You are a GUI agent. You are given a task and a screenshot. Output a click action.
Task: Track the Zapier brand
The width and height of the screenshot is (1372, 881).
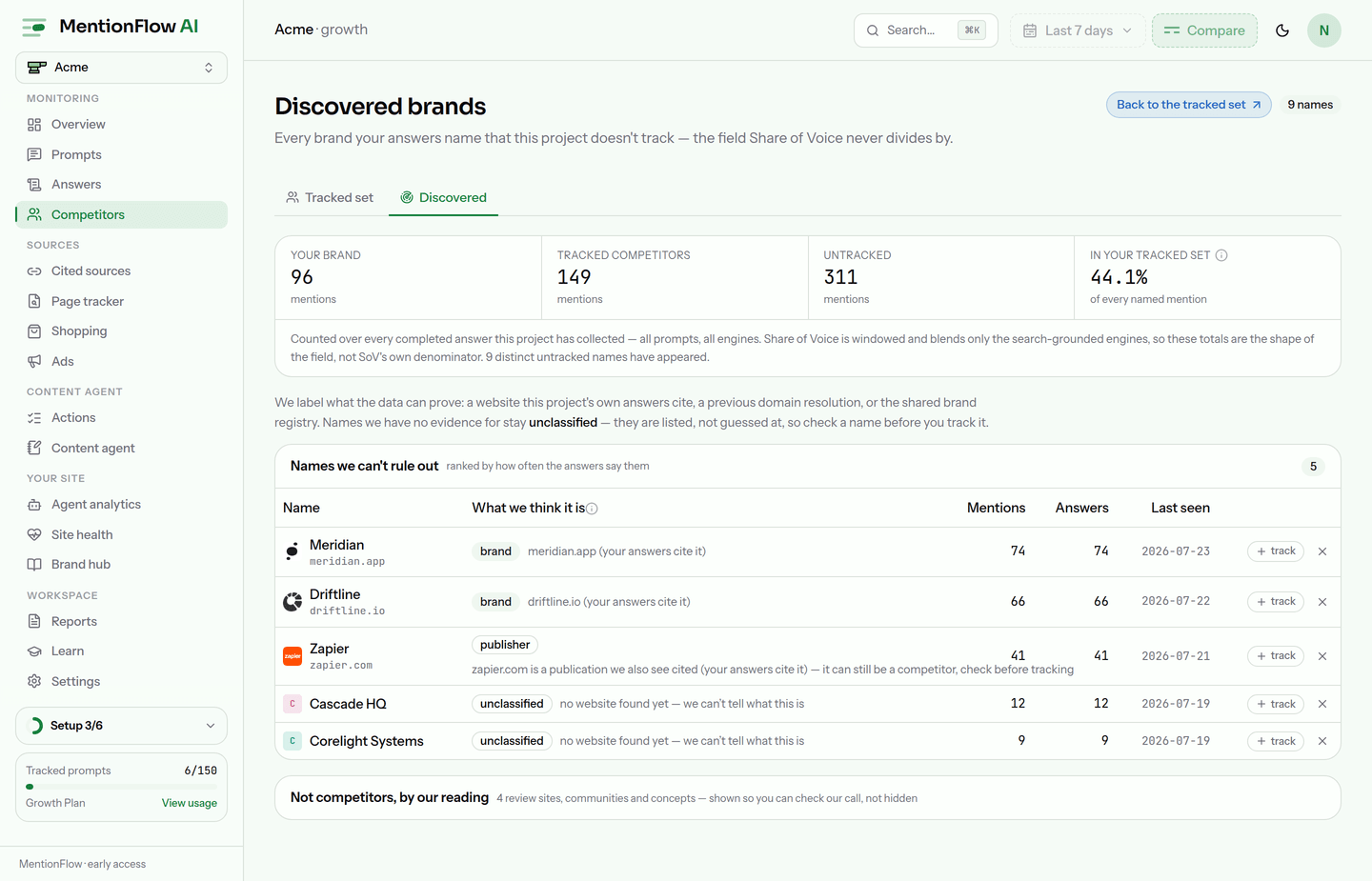1276,656
